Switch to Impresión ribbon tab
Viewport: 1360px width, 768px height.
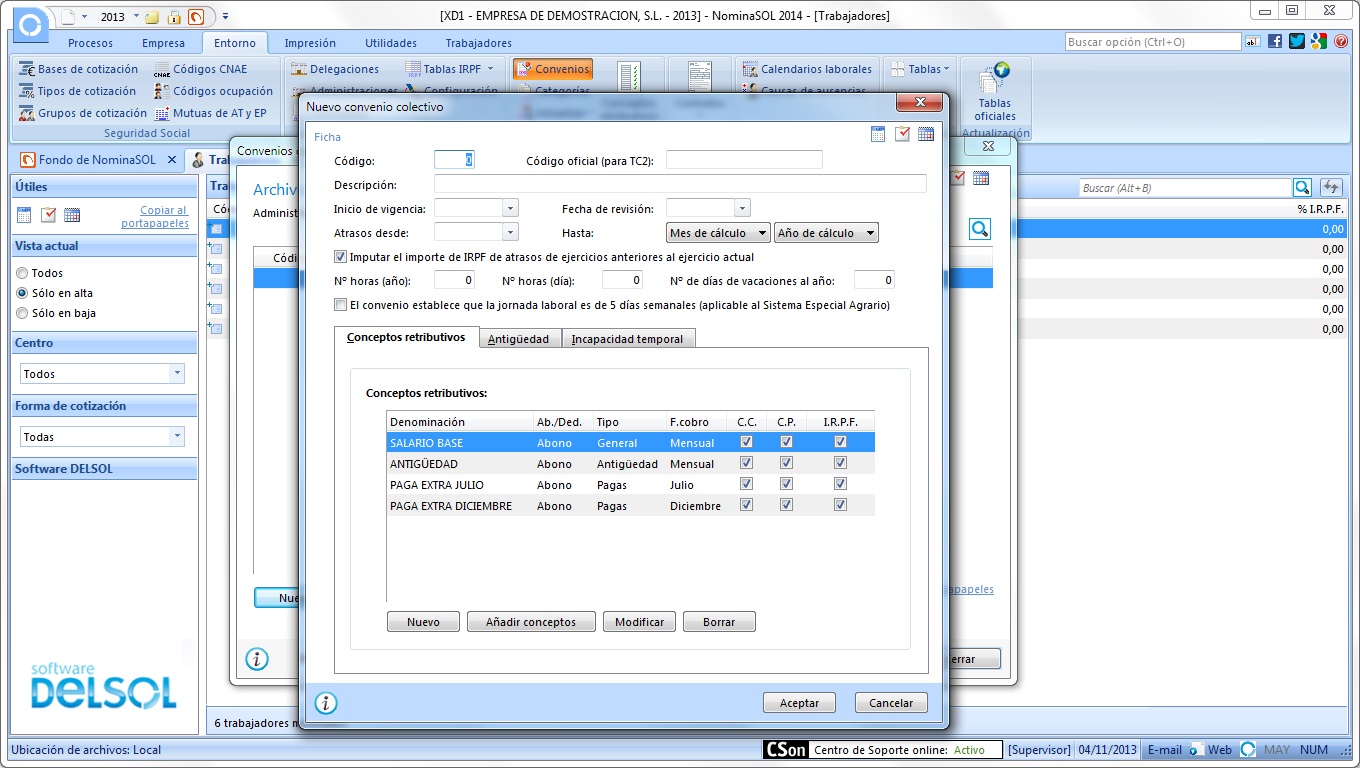tap(310, 43)
